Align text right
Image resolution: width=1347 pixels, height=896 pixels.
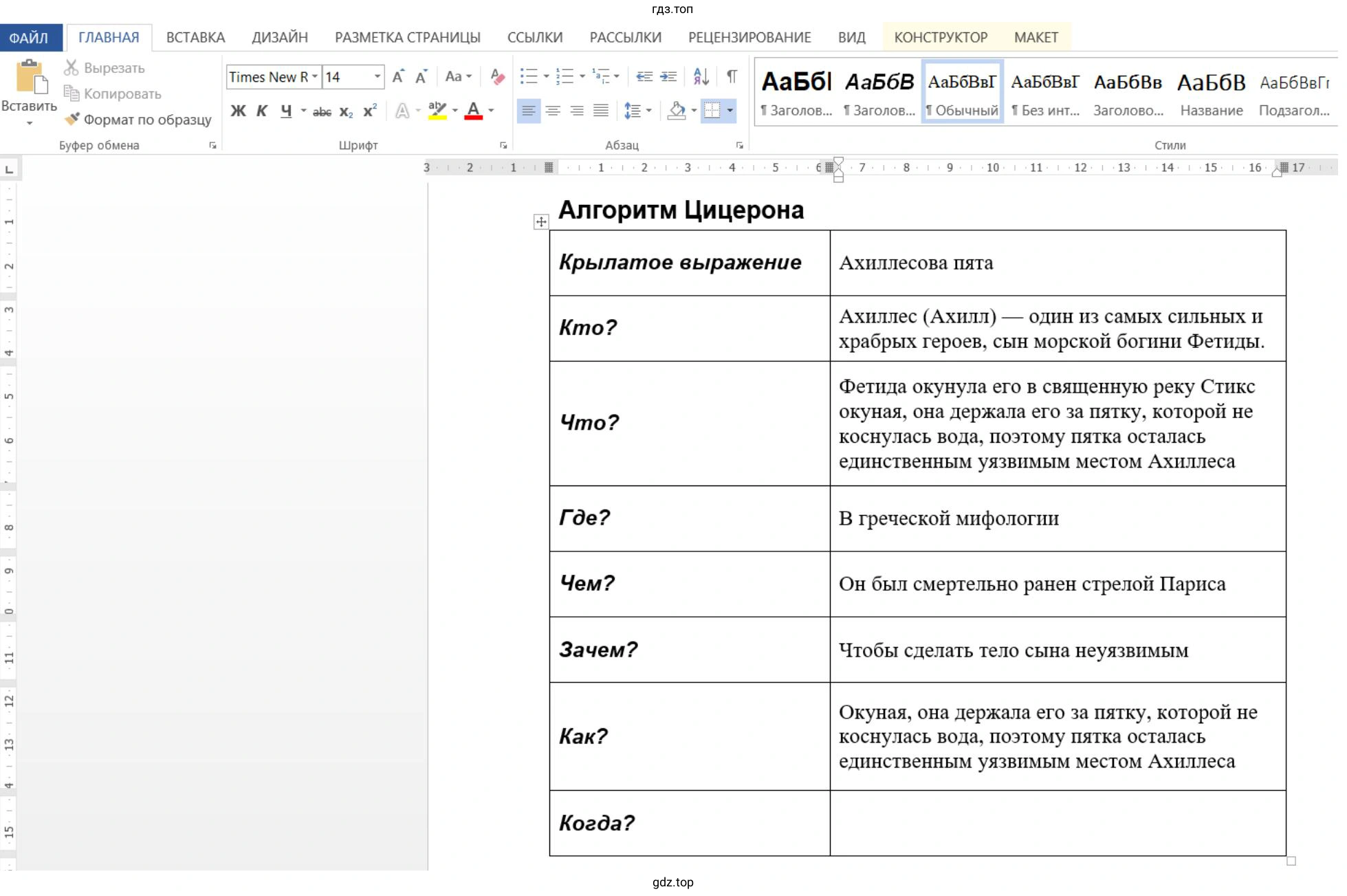coord(576,111)
